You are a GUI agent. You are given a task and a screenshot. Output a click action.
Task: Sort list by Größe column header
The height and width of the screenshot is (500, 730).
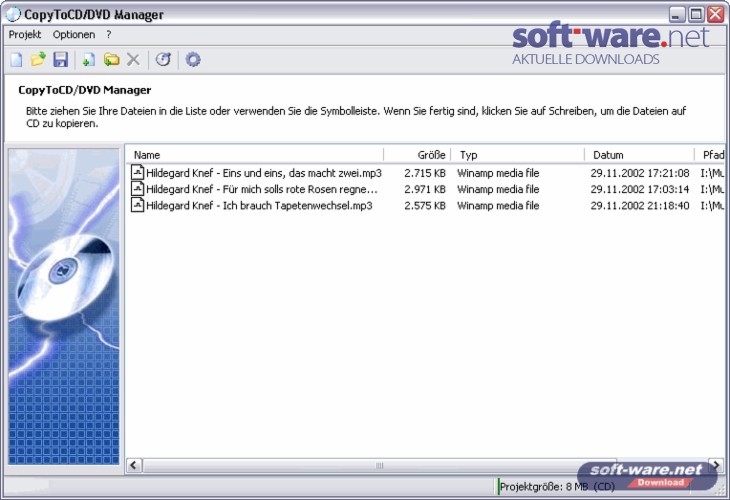[417, 155]
